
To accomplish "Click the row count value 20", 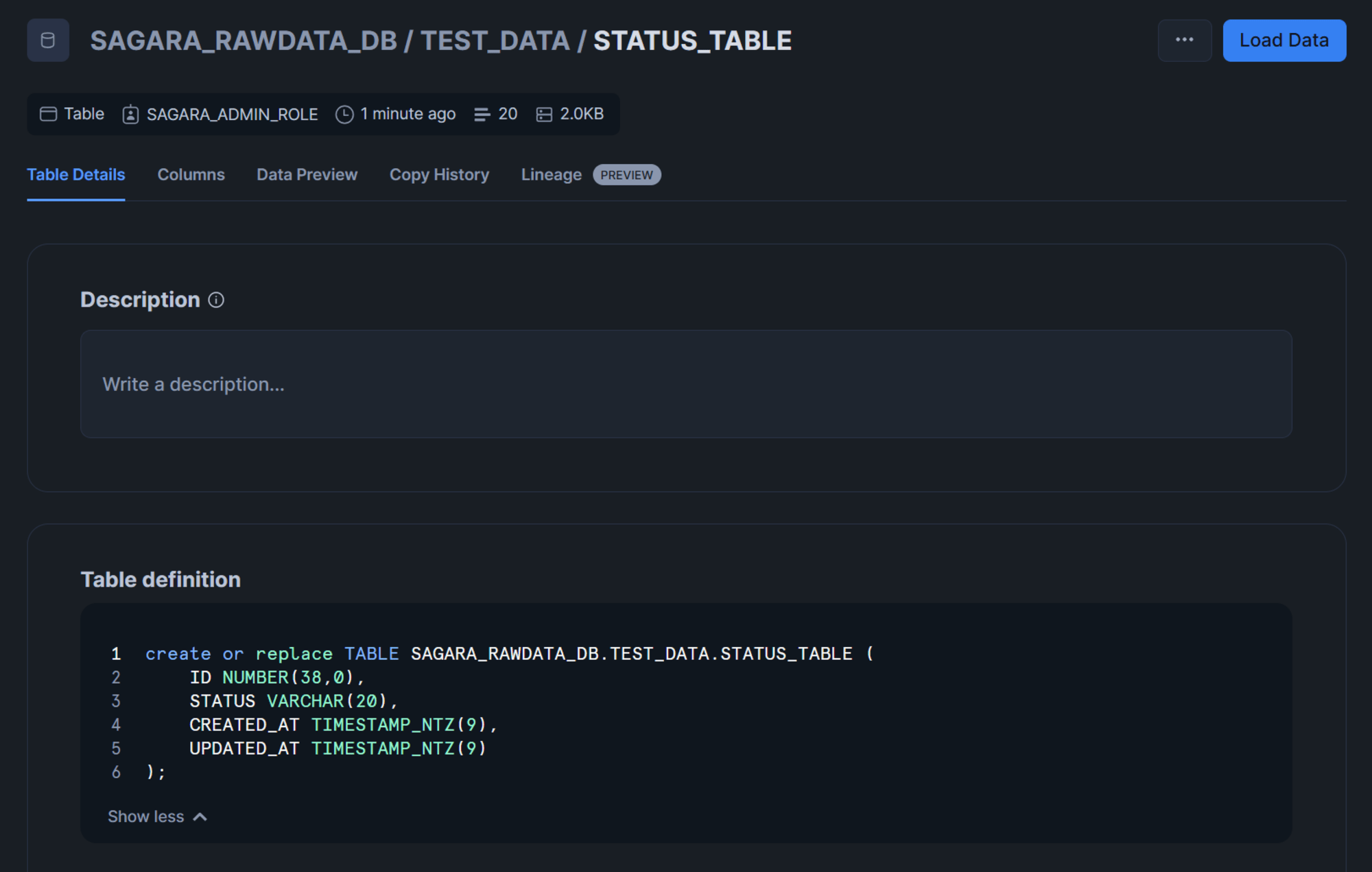I will coord(508,114).
